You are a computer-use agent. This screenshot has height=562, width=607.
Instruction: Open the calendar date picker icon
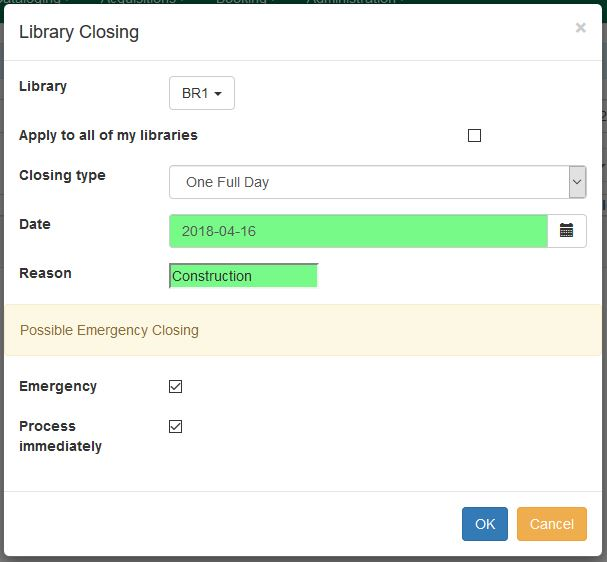tap(566, 231)
